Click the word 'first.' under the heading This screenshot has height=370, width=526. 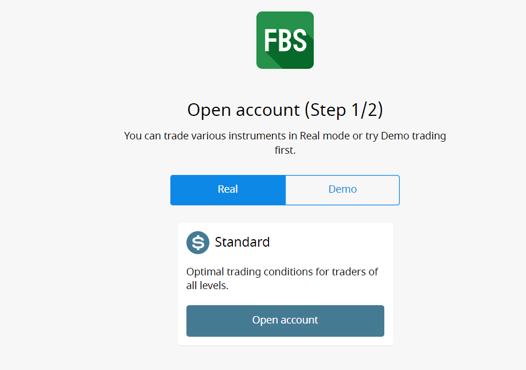(x=285, y=150)
